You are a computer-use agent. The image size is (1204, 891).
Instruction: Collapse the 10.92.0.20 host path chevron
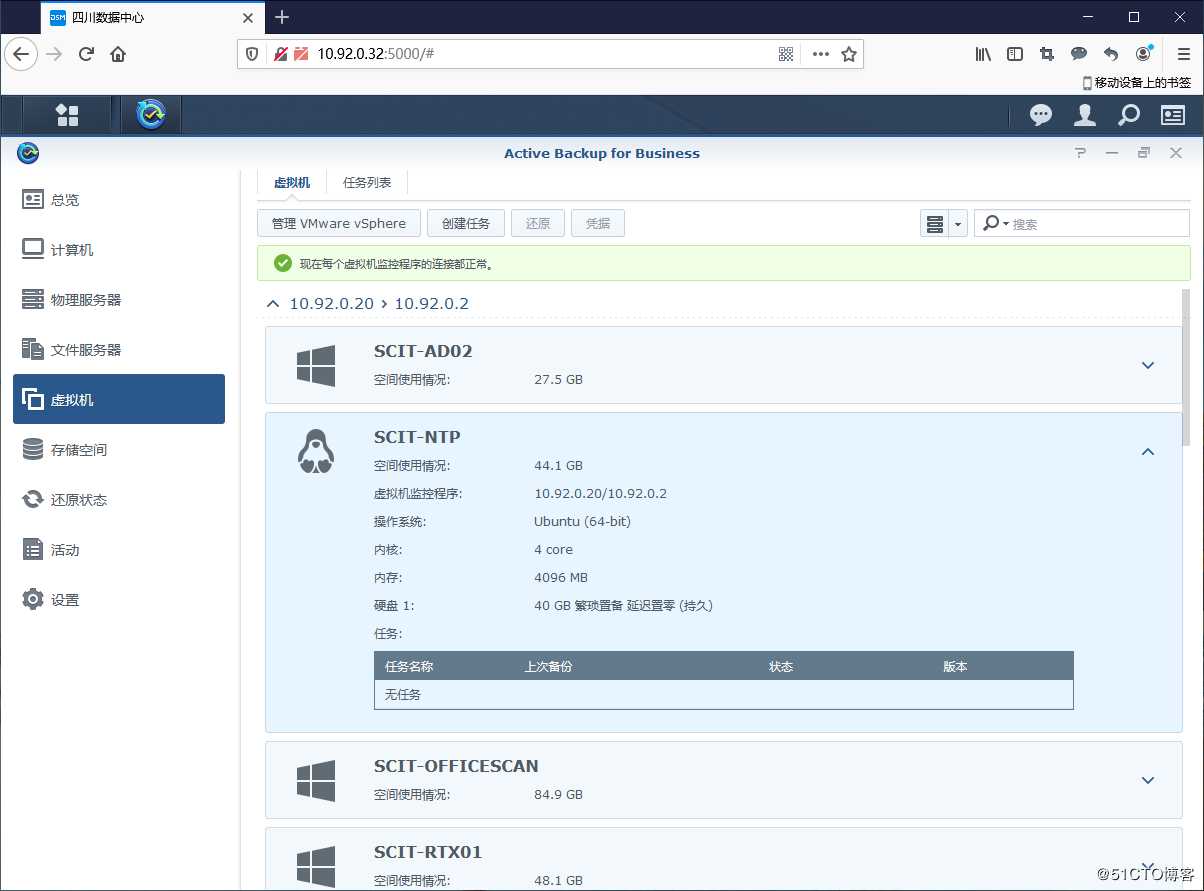272,303
